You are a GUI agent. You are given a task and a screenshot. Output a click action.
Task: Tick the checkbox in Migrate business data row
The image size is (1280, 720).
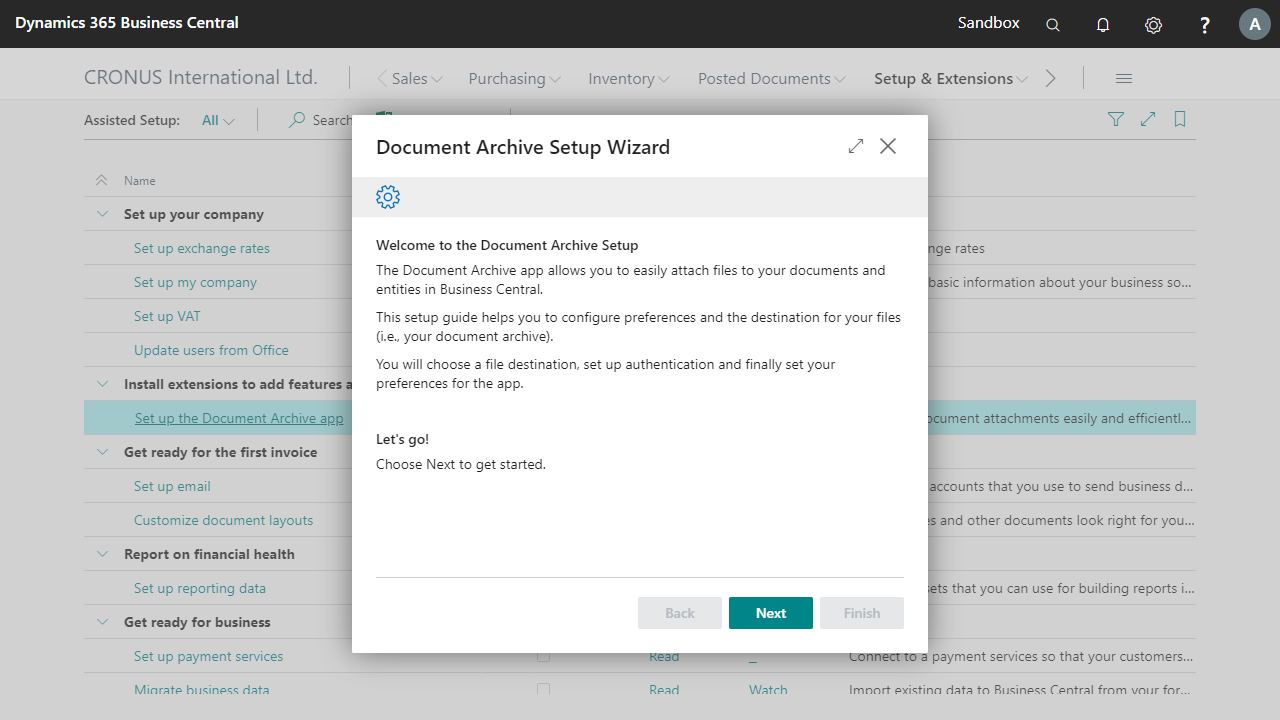coord(543,690)
